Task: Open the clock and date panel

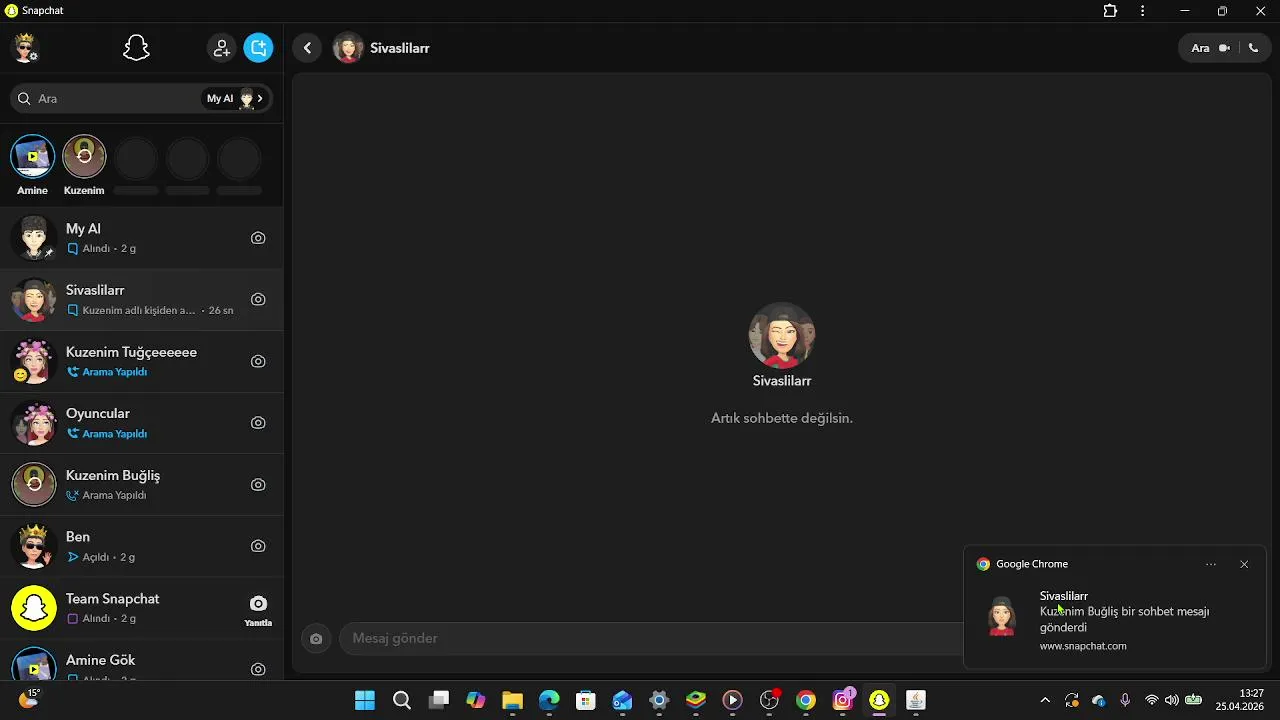Action: (1239, 700)
